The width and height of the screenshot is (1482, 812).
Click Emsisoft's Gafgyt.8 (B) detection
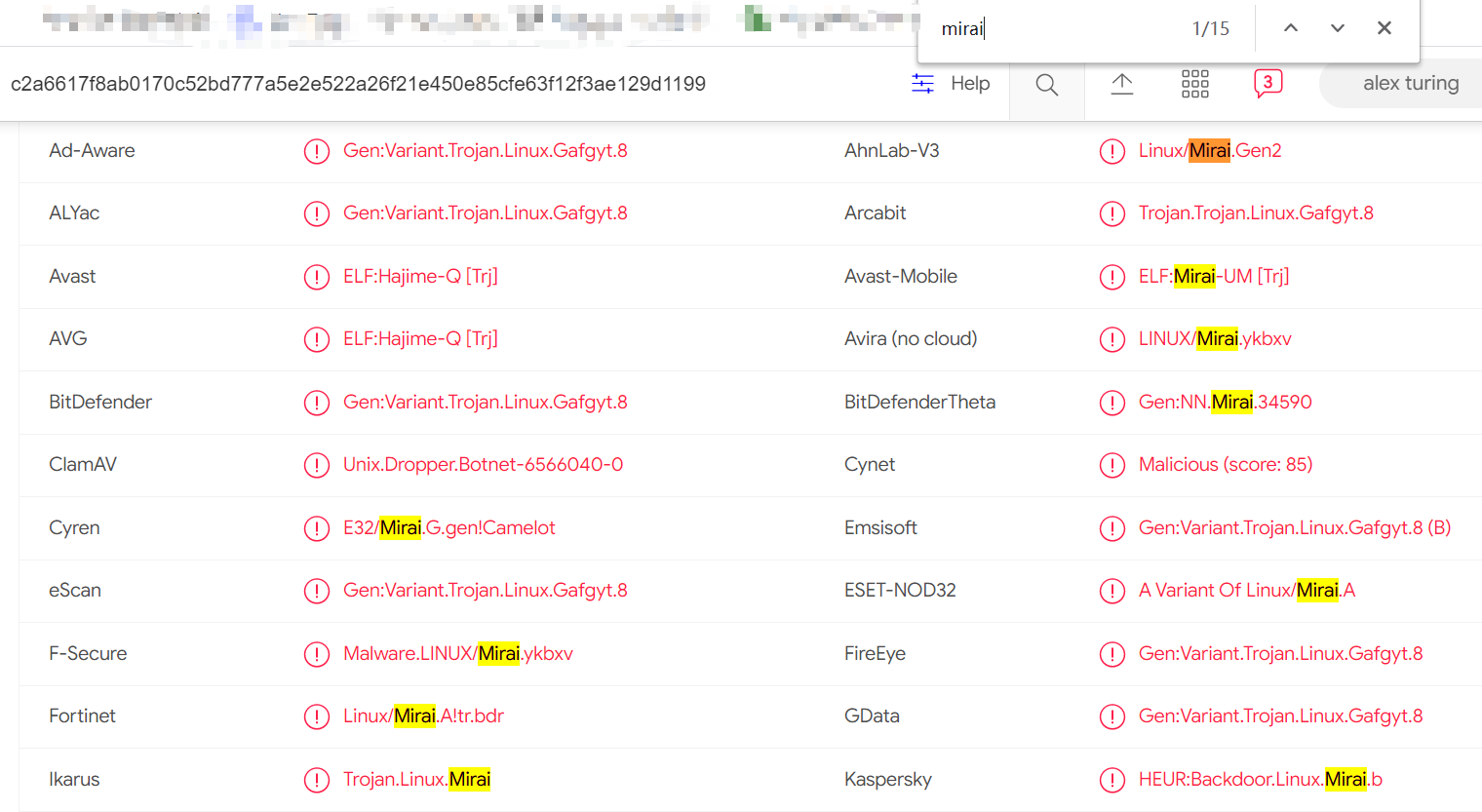click(1295, 528)
